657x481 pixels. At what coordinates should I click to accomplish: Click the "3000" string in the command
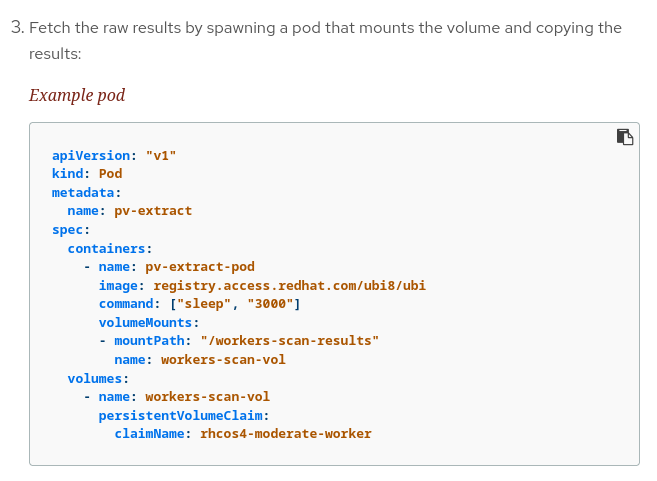(270, 304)
